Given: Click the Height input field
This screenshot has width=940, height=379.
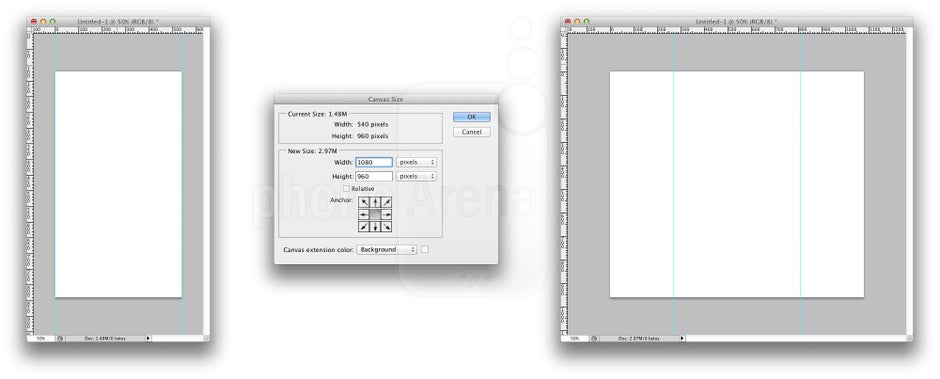Looking at the screenshot, I should (374, 176).
